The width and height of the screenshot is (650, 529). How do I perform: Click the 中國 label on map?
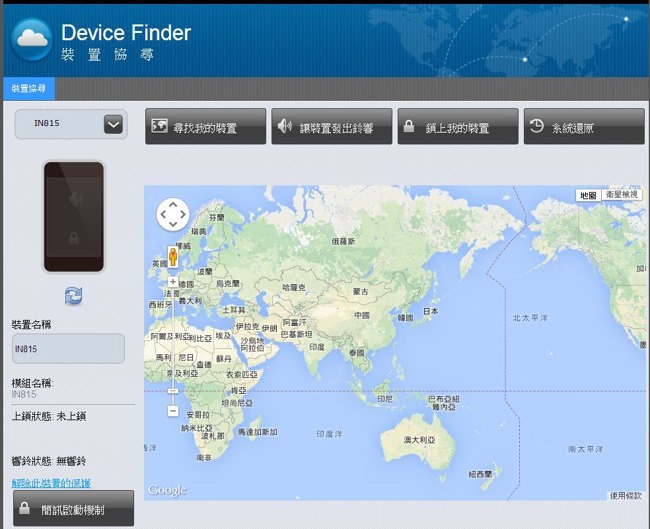point(362,315)
